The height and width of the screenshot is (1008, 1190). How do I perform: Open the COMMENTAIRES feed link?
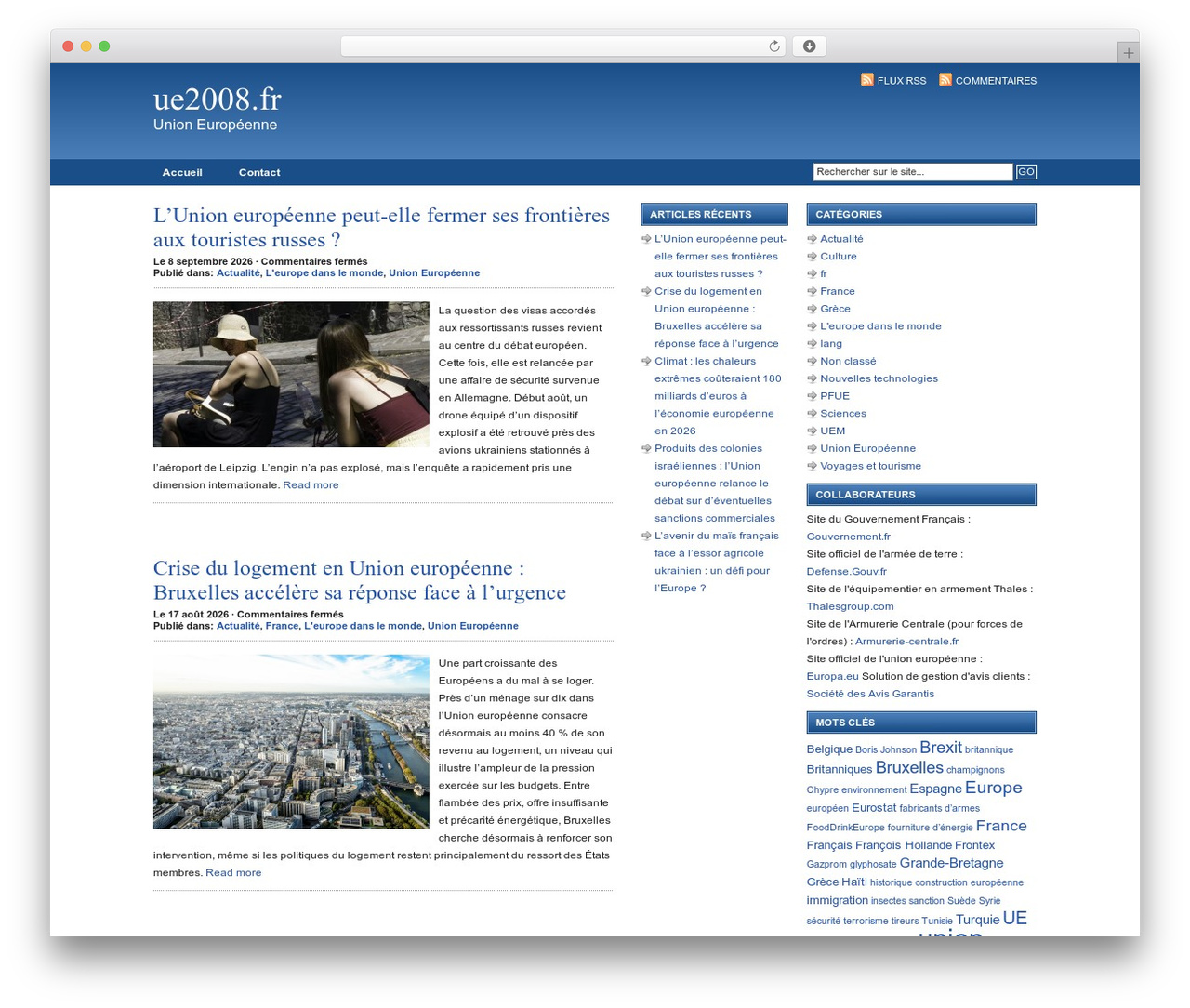(996, 81)
